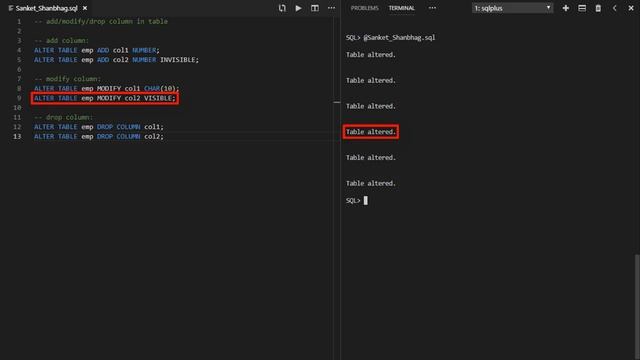Image resolution: width=640 pixels, height=360 pixels.
Task: Click the compare changes icon in editor toolbar
Action: [x=282, y=8]
